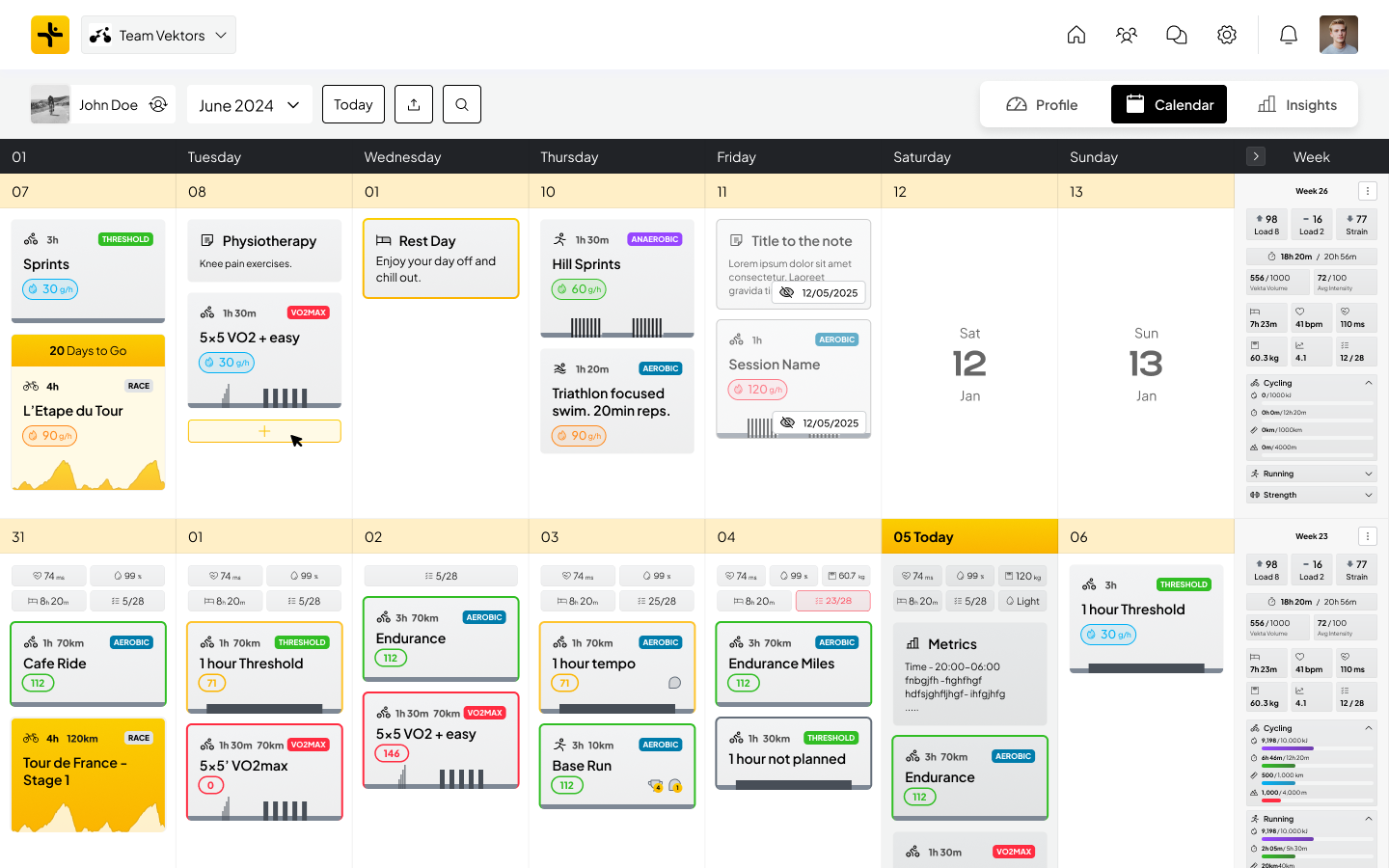
Task: Open the Rest Day card
Action: [x=441, y=258]
